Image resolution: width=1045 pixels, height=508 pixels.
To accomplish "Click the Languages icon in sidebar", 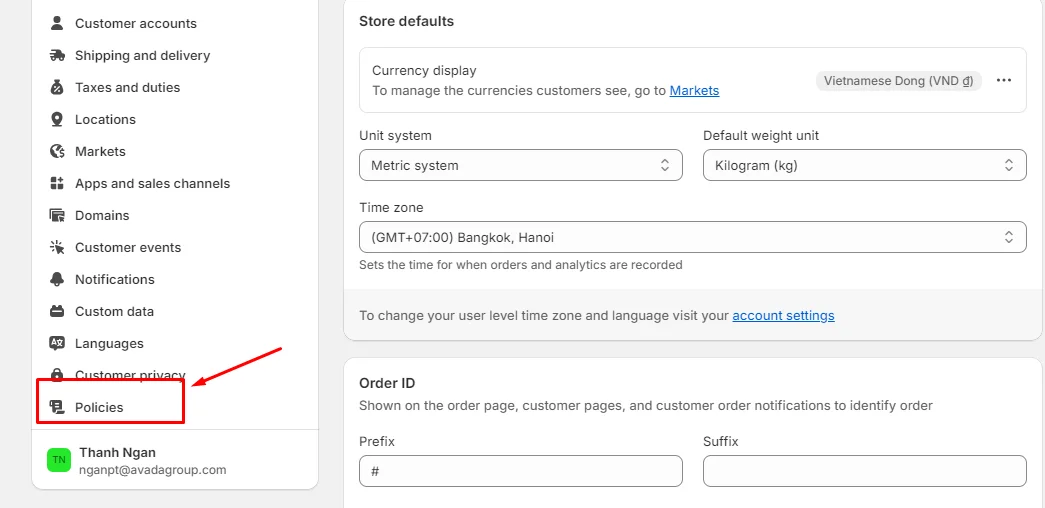I will pos(57,343).
